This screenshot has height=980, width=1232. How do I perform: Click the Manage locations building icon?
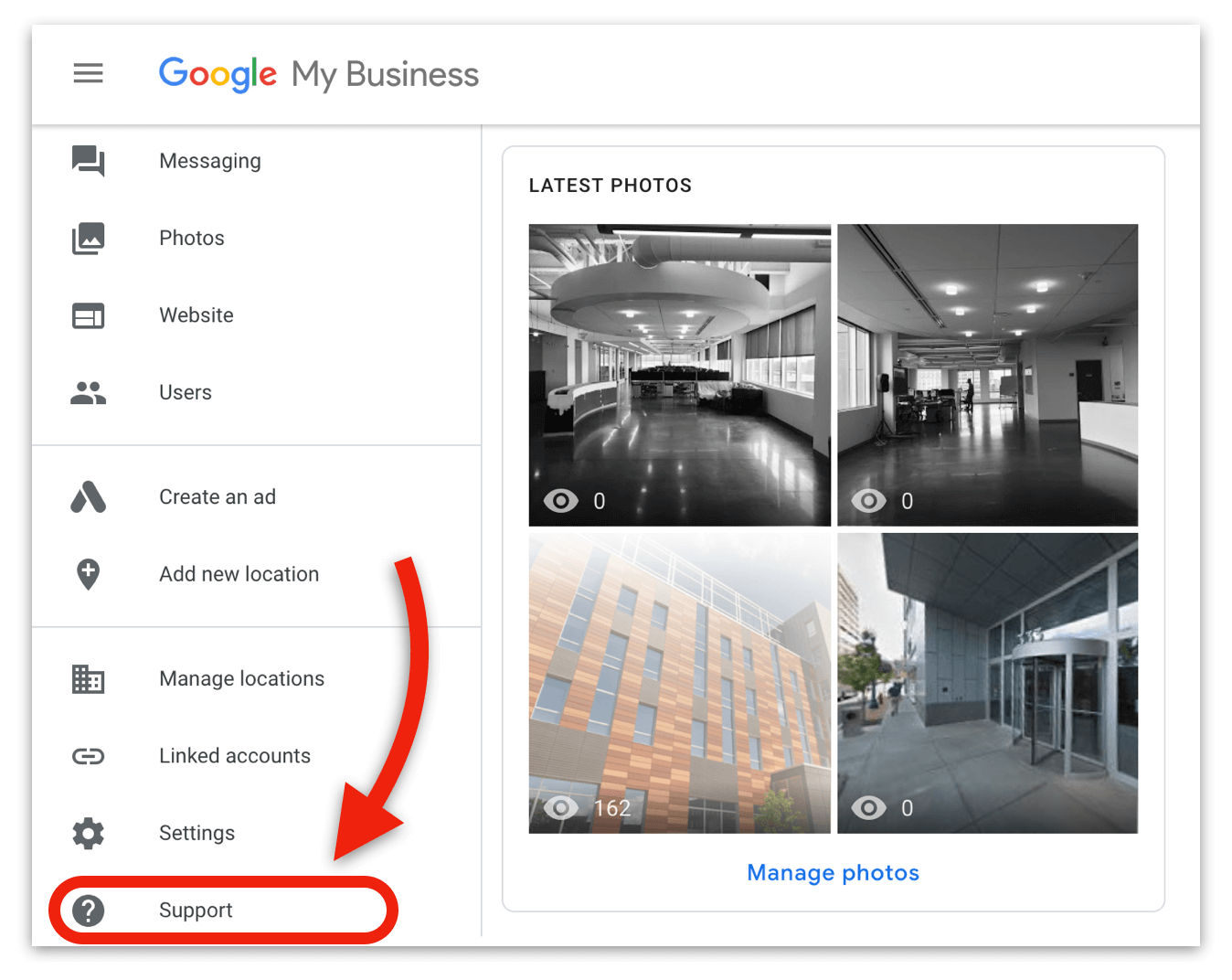pos(89,678)
